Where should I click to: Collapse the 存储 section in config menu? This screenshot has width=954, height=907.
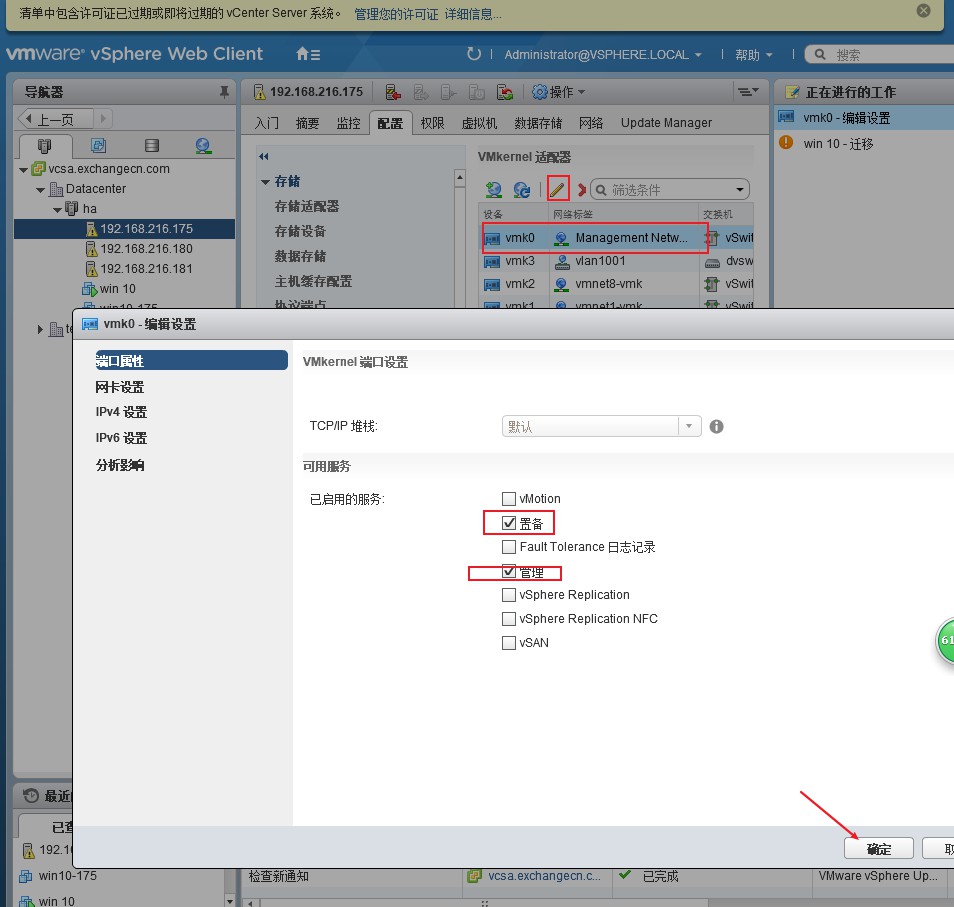click(x=265, y=181)
